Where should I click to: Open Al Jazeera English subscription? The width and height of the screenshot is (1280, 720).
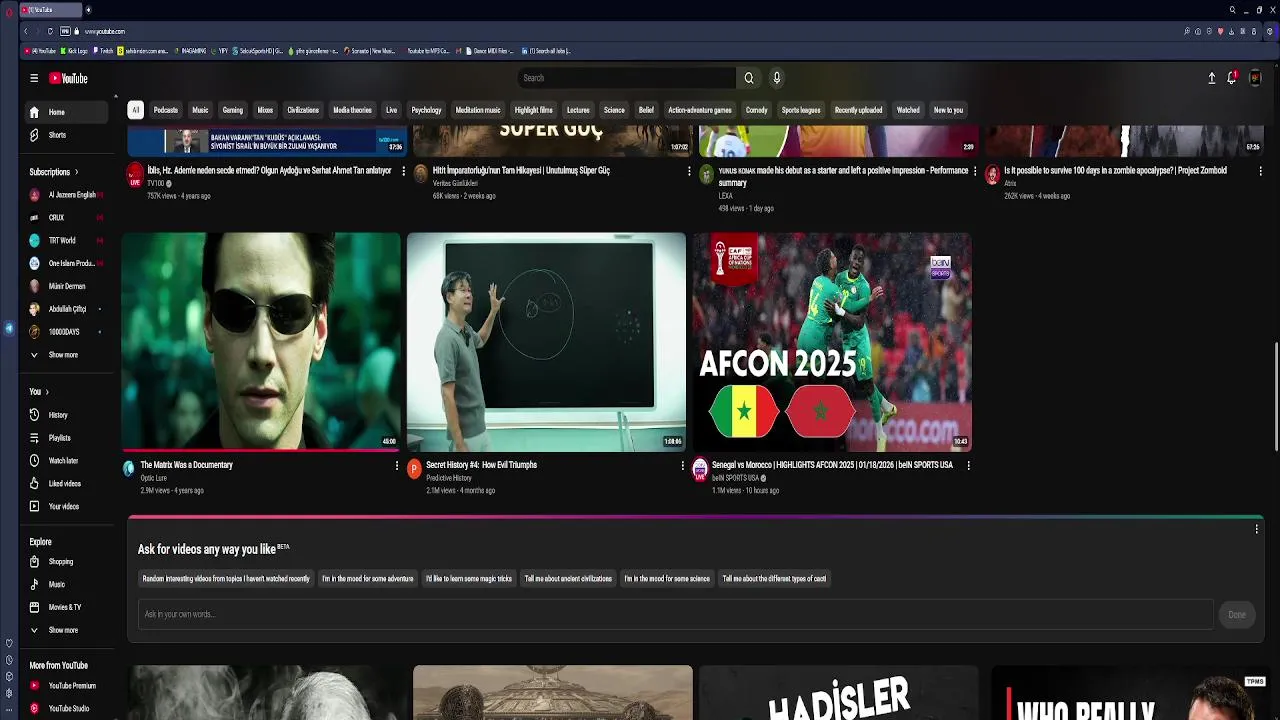tap(64, 195)
